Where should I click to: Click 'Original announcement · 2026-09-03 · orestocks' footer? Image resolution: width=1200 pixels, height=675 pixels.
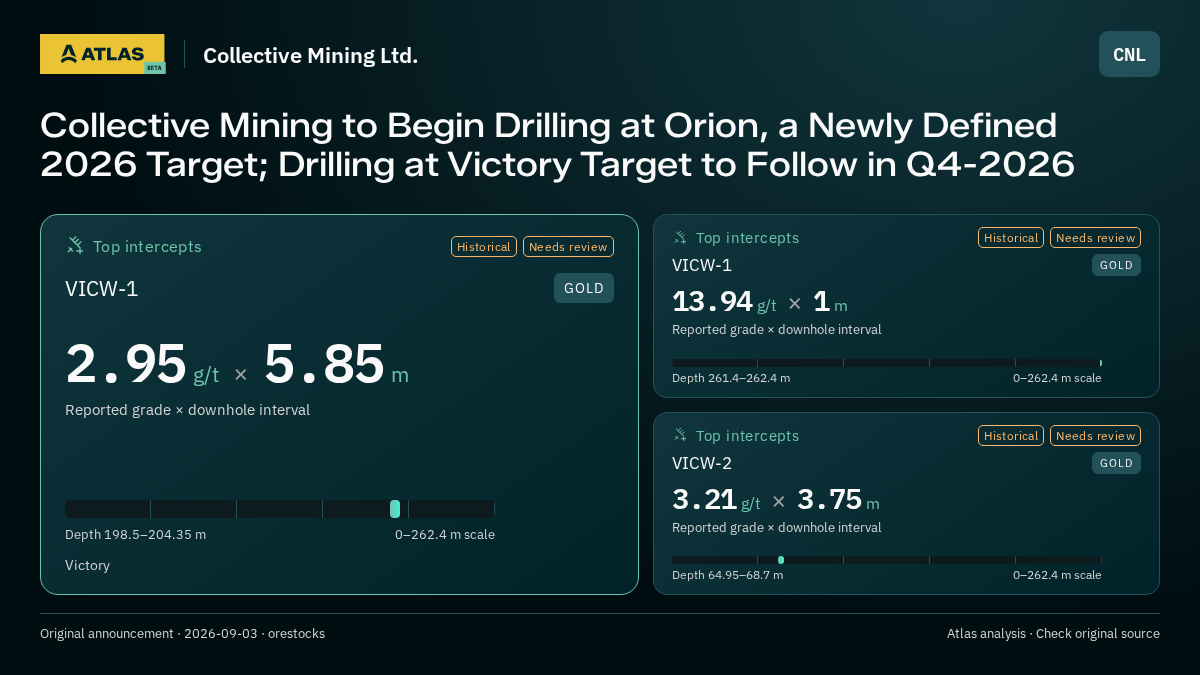click(182, 633)
